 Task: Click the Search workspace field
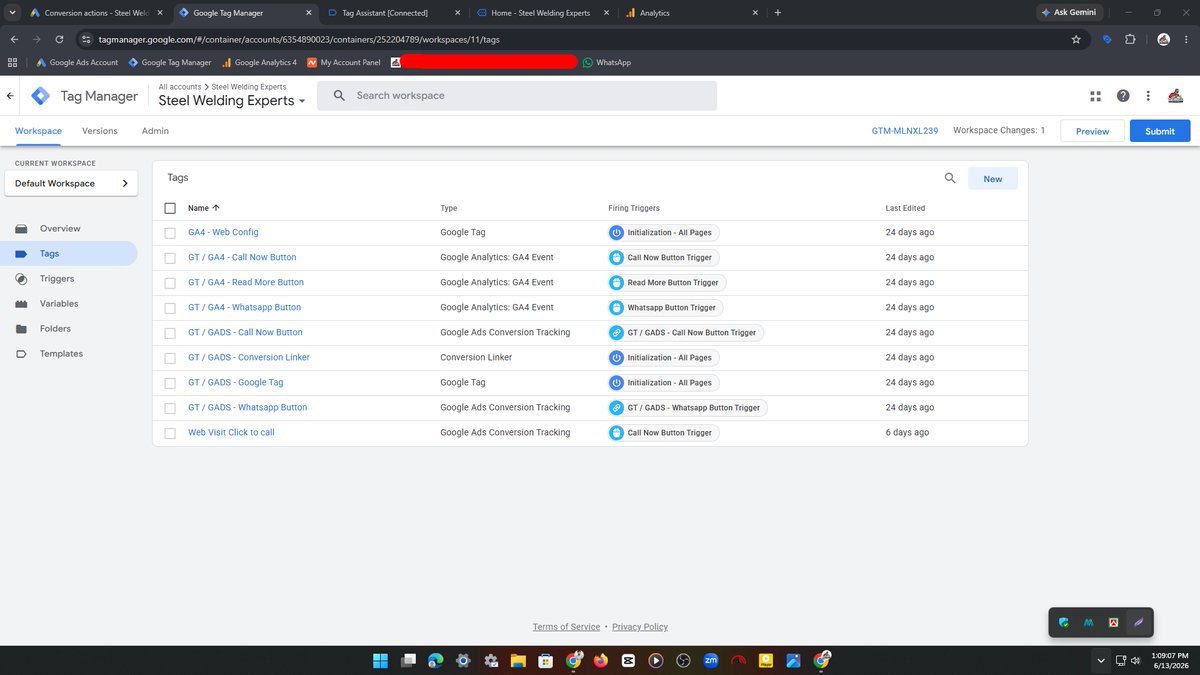coord(517,96)
